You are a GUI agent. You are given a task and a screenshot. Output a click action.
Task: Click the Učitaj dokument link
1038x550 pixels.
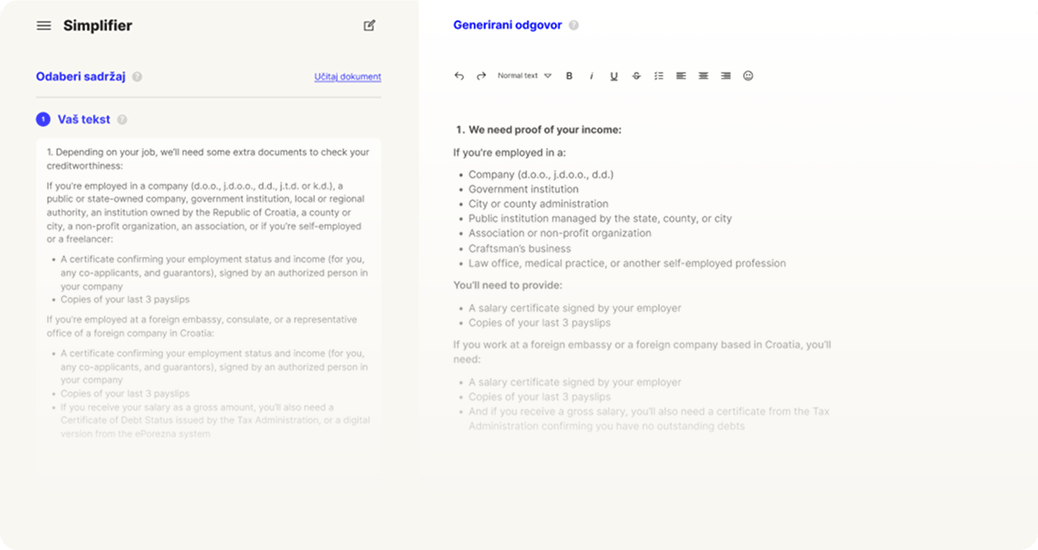click(347, 77)
